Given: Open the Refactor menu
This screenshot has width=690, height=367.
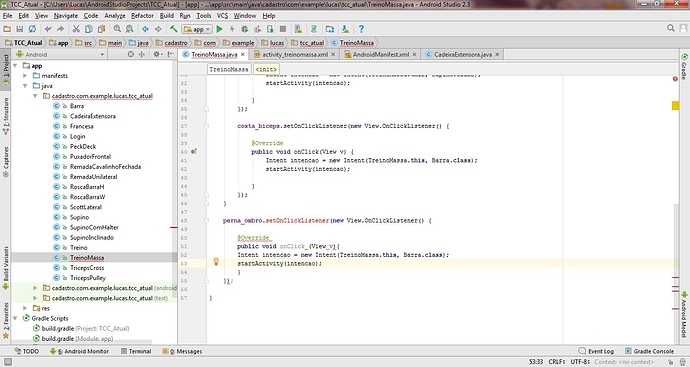Looking at the screenshot, I should (x=143, y=15).
